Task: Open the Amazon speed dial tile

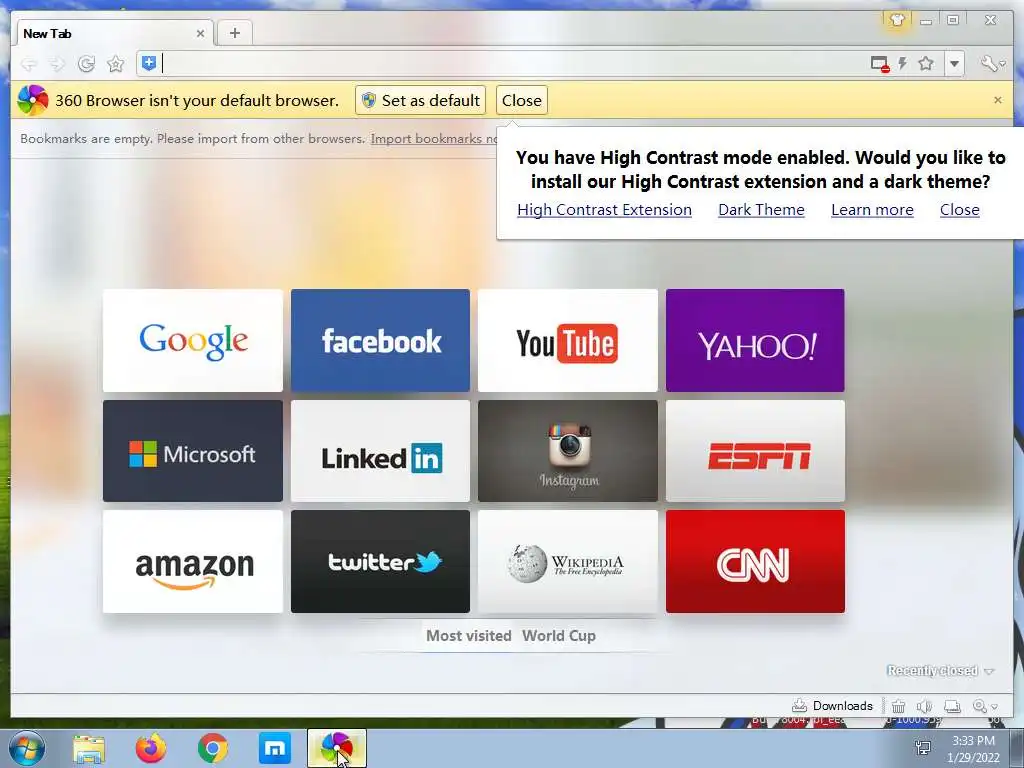Action: click(193, 562)
